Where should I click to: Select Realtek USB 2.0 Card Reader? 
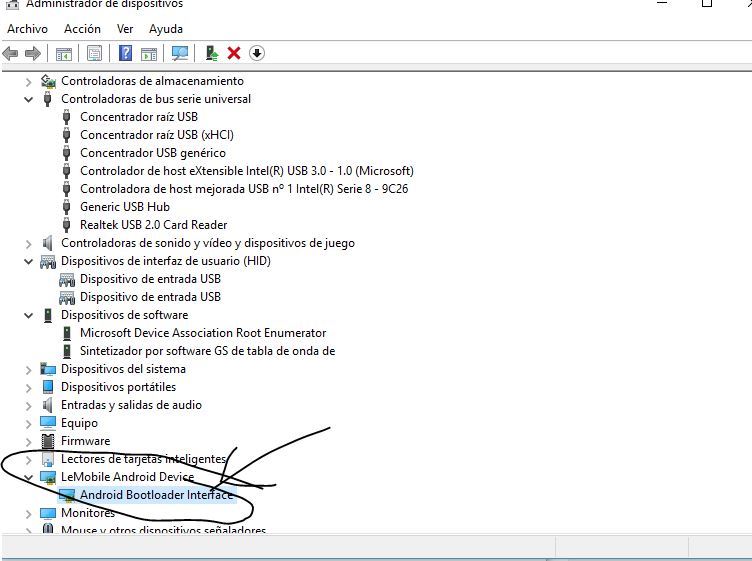pos(153,225)
